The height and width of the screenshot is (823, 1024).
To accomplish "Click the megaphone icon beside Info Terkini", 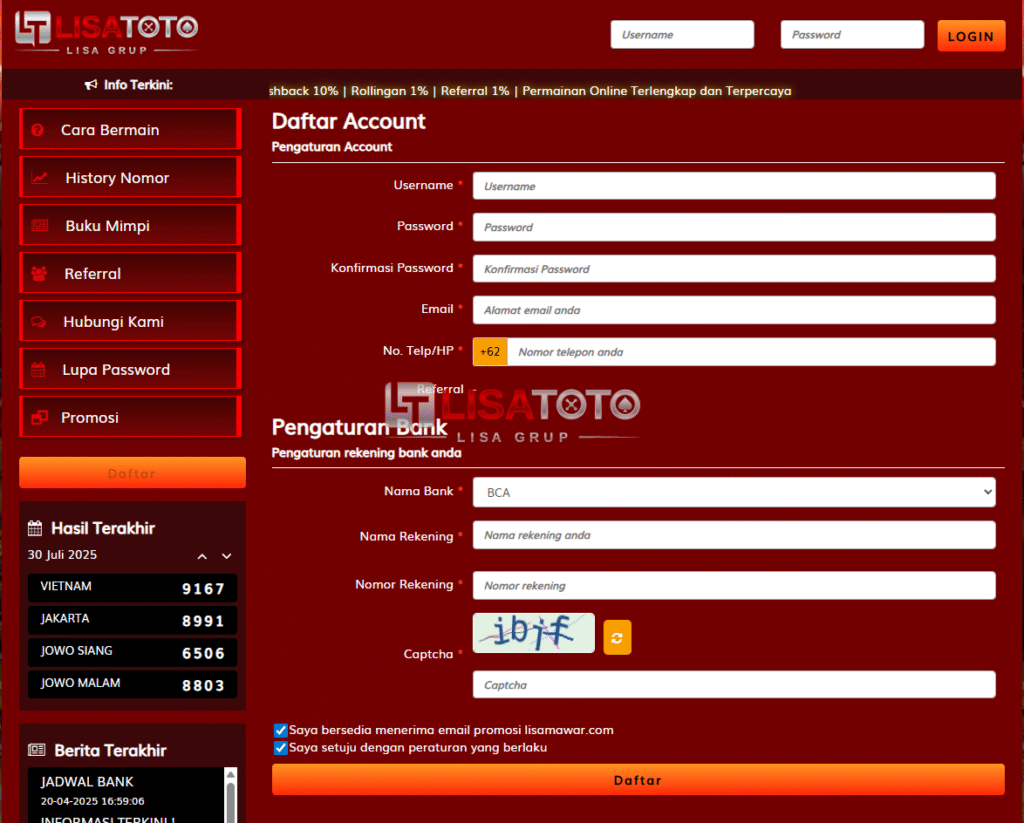I will point(91,85).
